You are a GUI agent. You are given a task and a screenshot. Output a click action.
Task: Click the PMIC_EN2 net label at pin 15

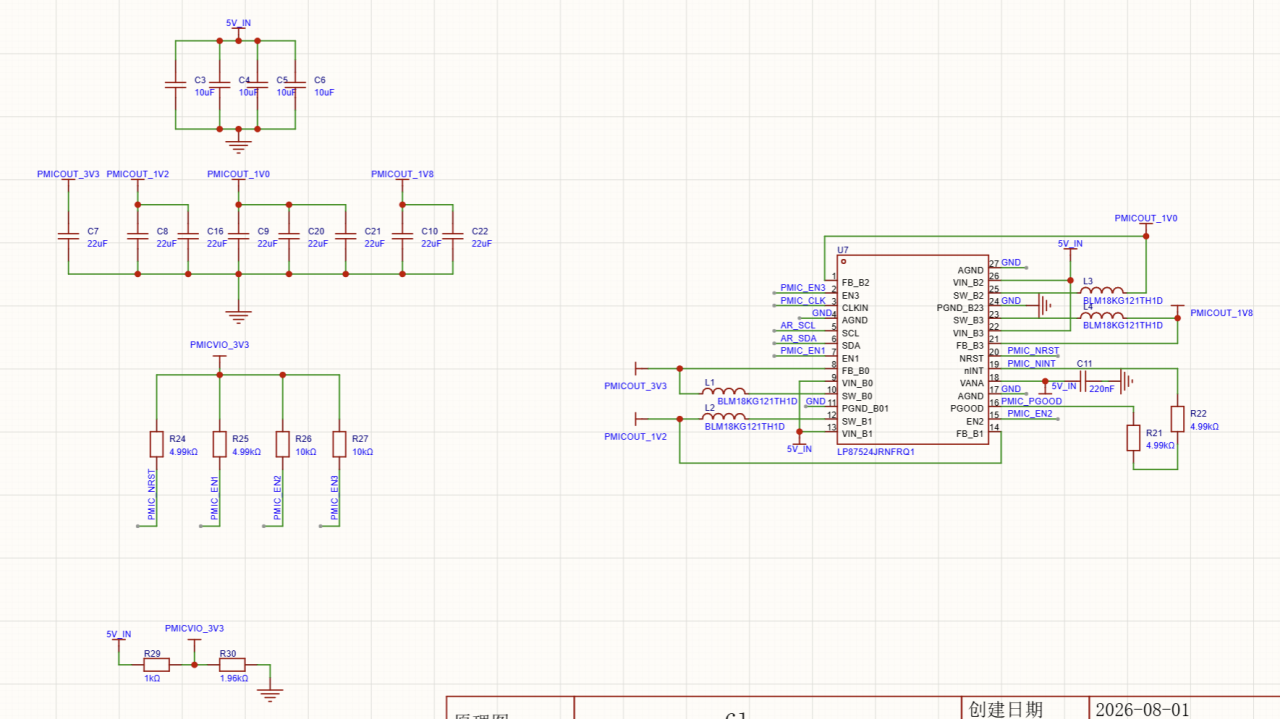point(1029,413)
